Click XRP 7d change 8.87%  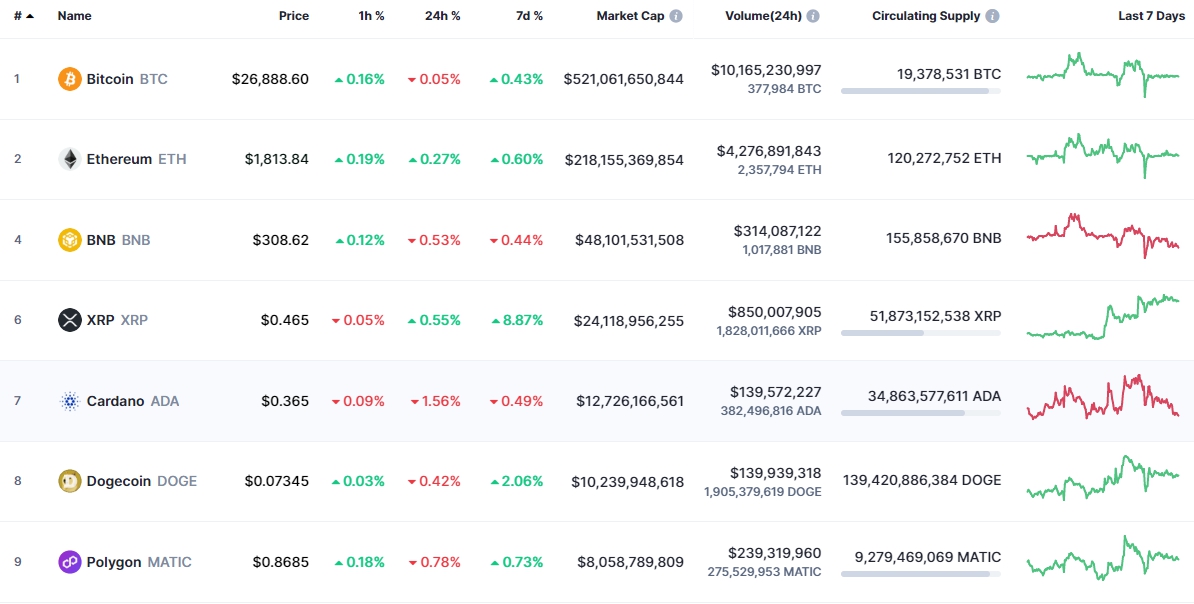(x=516, y=321)
